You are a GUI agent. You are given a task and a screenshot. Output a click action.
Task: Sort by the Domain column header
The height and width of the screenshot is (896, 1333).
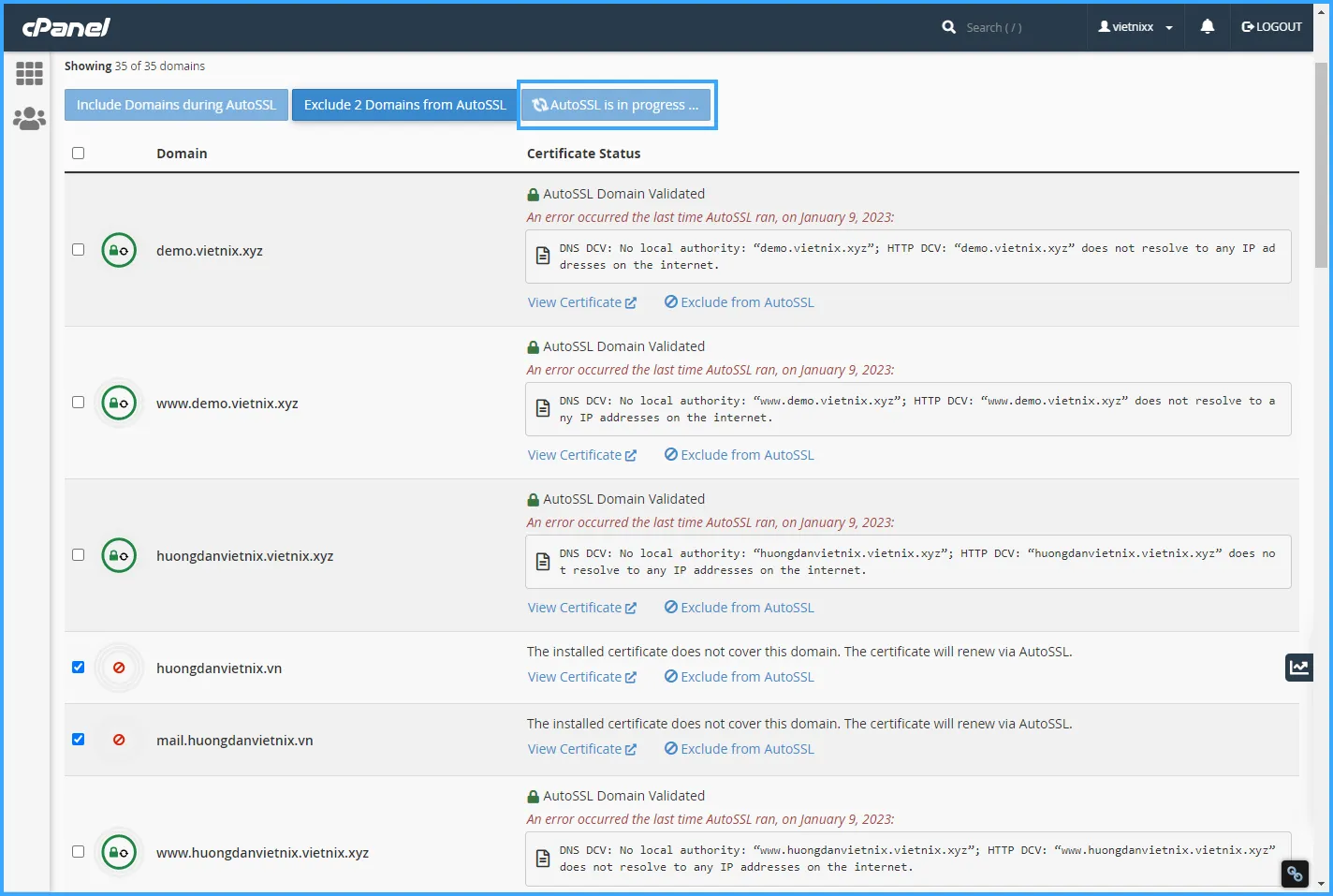pyautogui.click(x=182, y=154)
